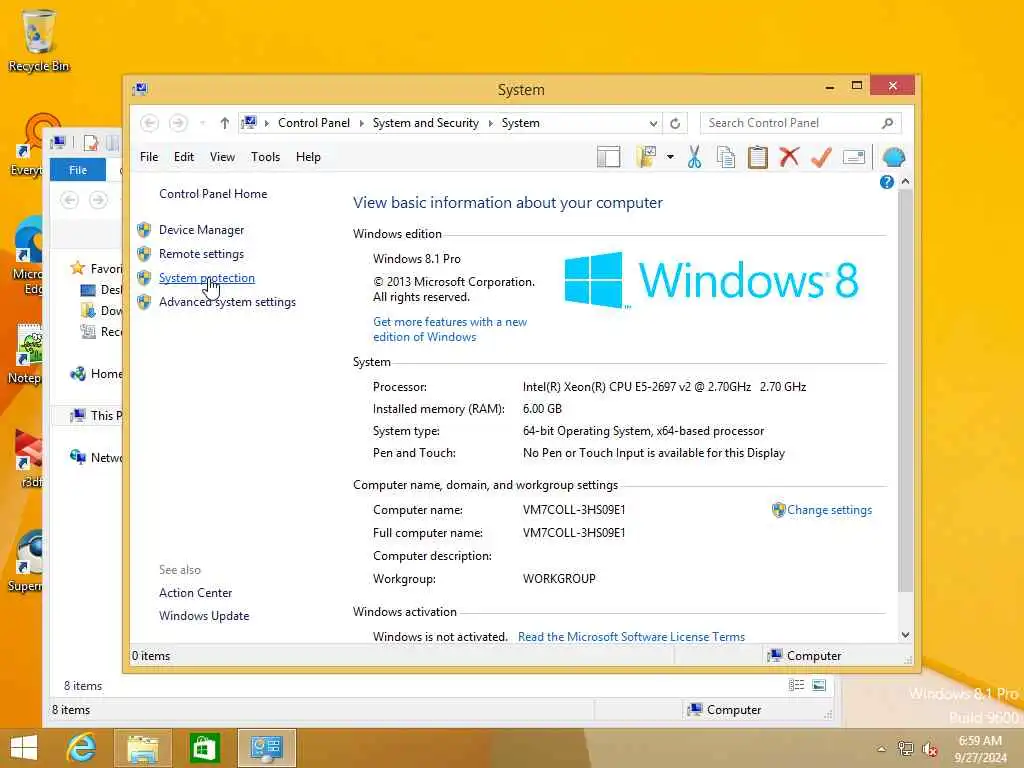Click the Back arrow in System window
This screenshot has width=1024, height=768.
(150, 123)
